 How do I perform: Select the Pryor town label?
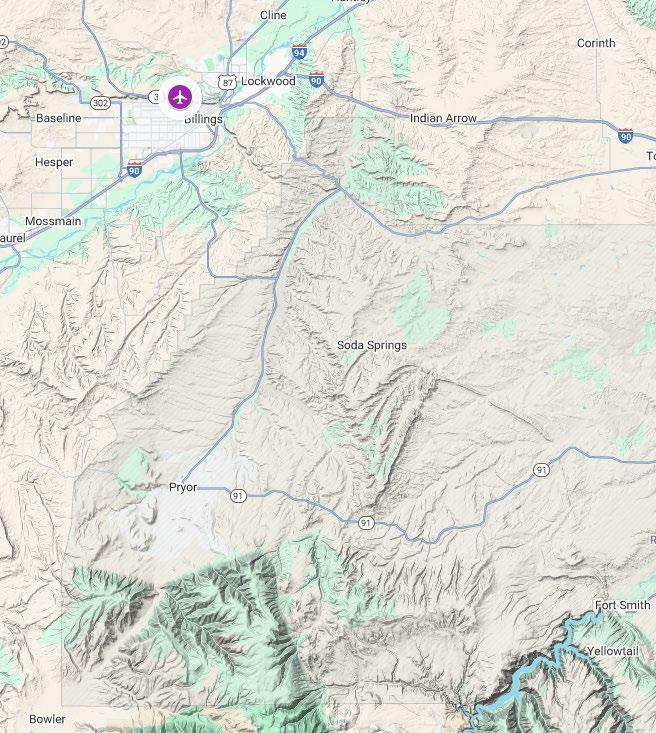click(x=183, y=487)
